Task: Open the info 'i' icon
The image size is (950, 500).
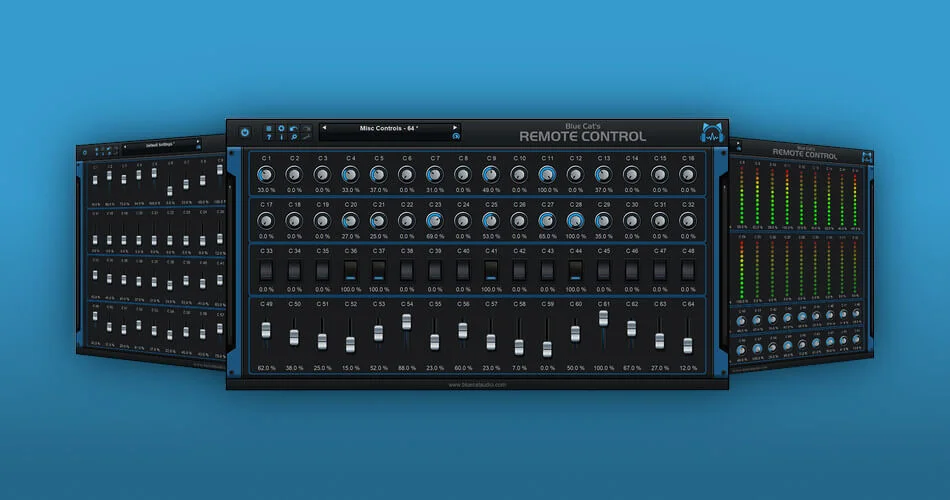Action: tap(281, 138)
